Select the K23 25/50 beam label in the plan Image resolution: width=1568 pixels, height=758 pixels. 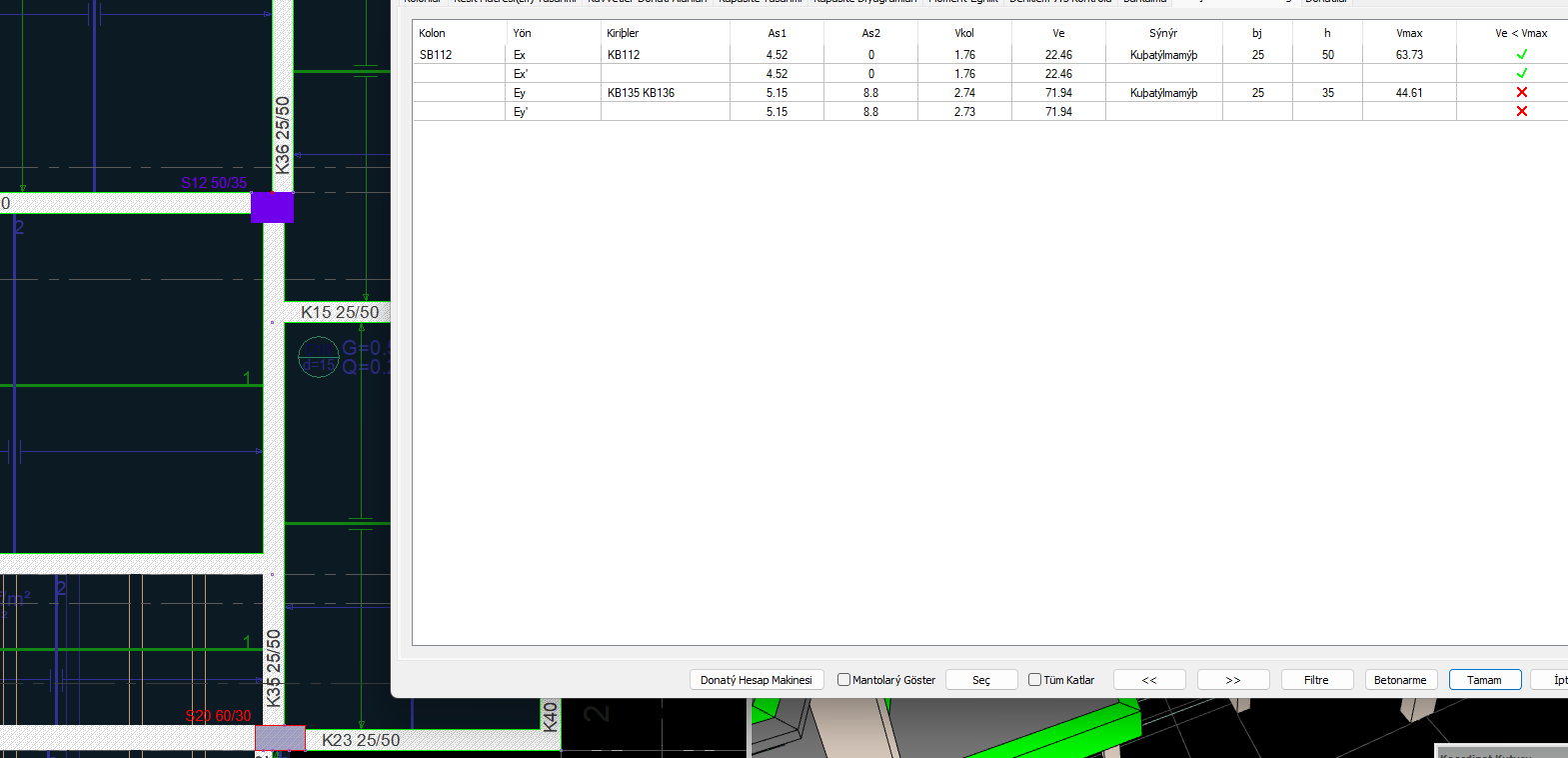pos(361,740)
